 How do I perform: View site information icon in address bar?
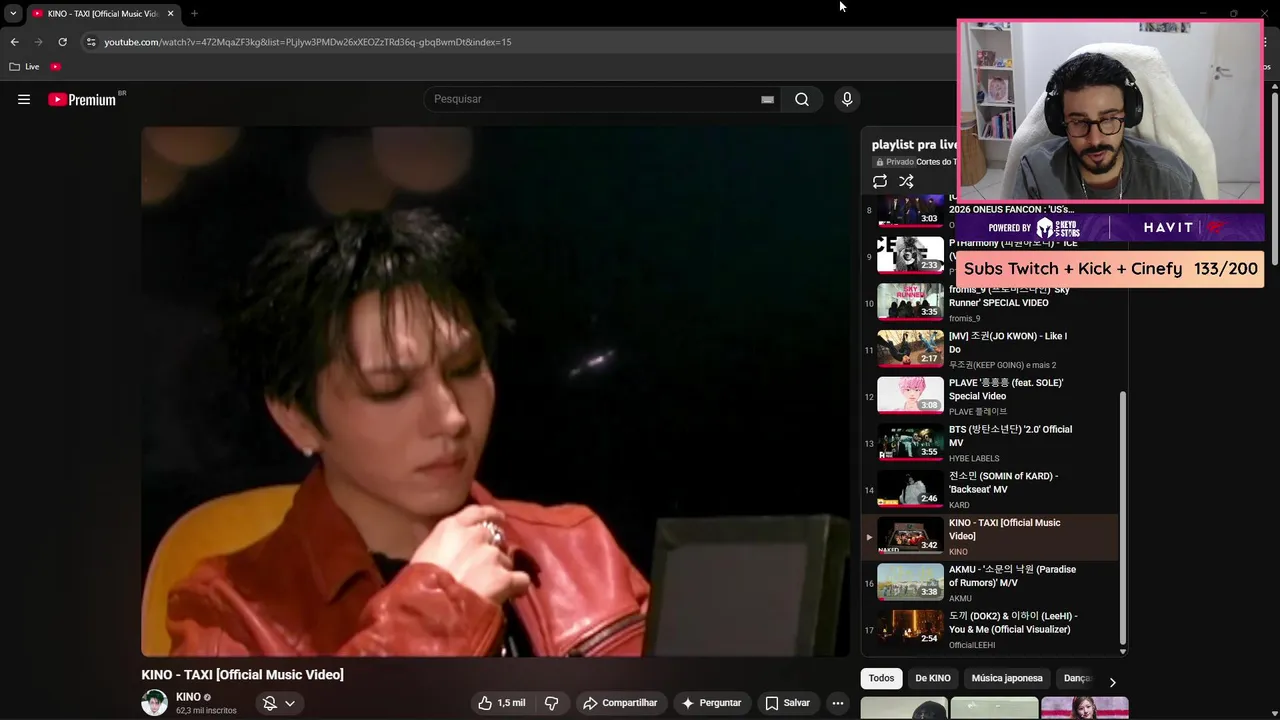(91, 42)
